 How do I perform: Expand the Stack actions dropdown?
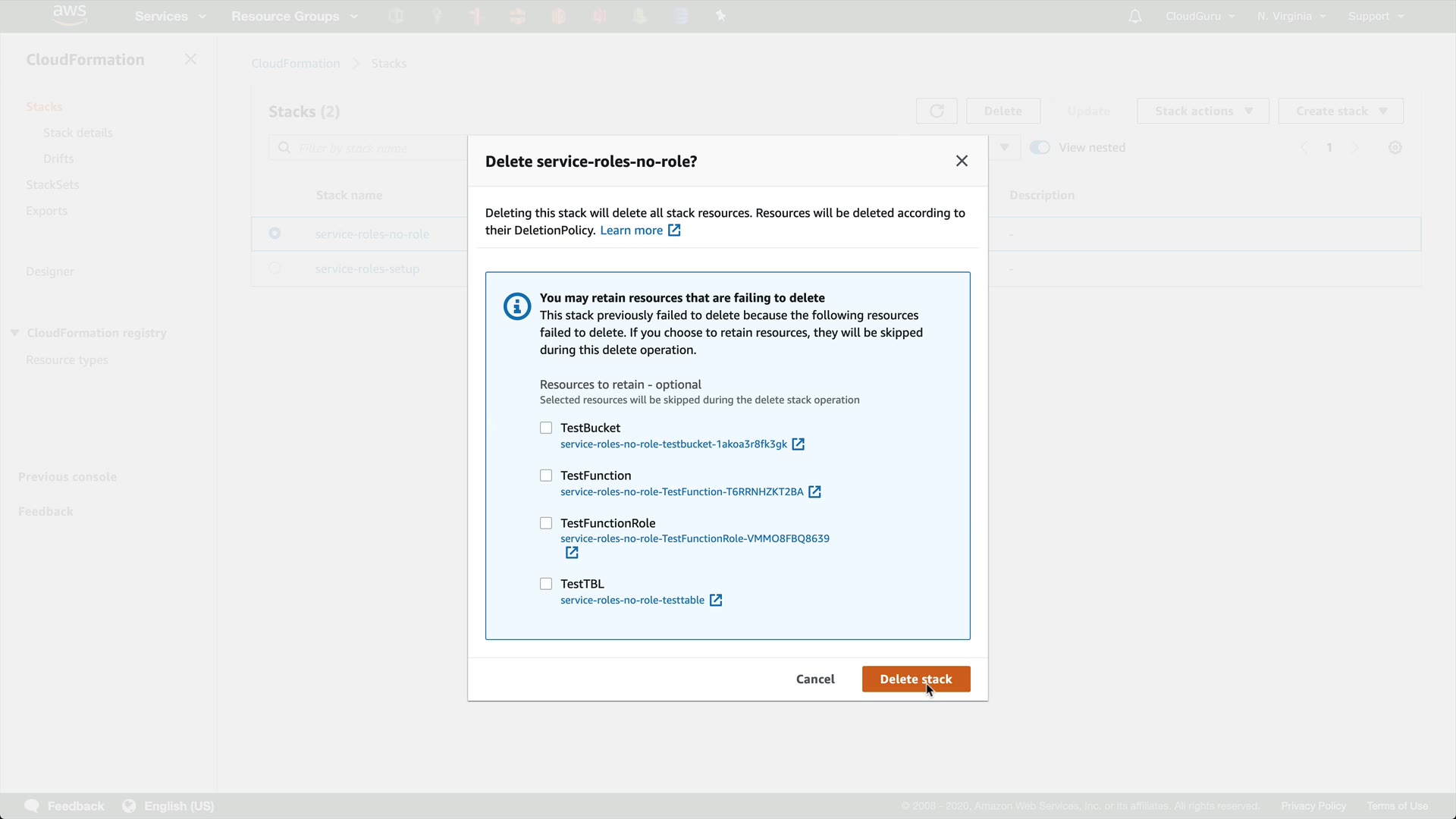pos(1203,111)
